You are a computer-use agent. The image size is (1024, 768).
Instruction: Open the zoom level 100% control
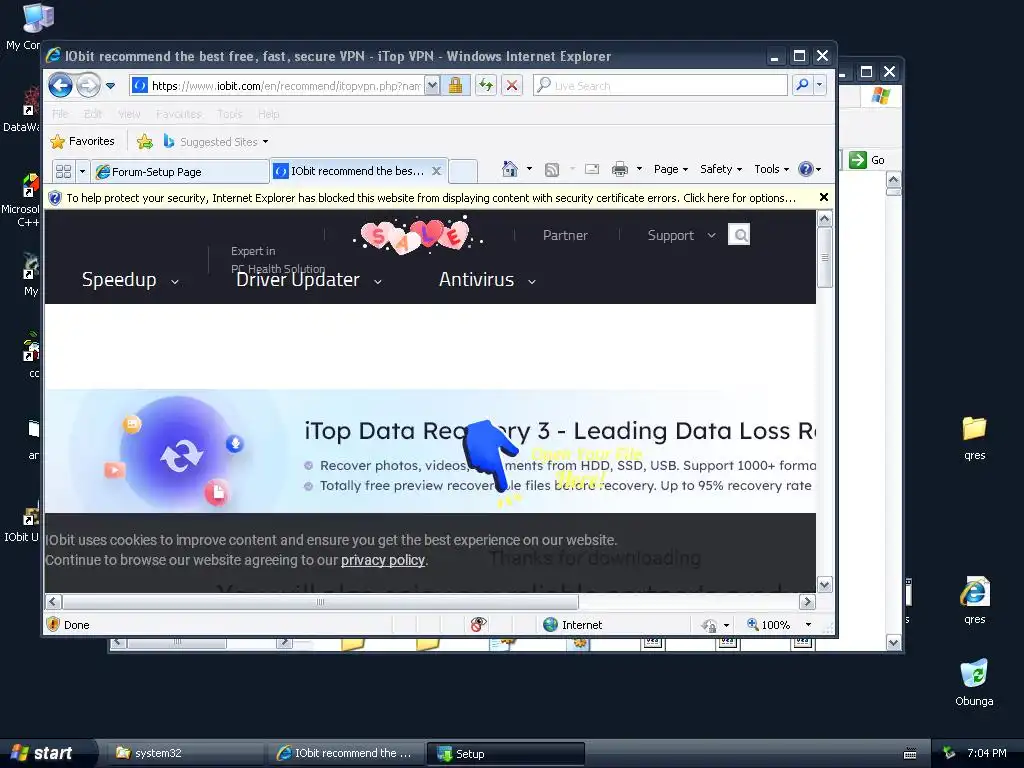769,625
